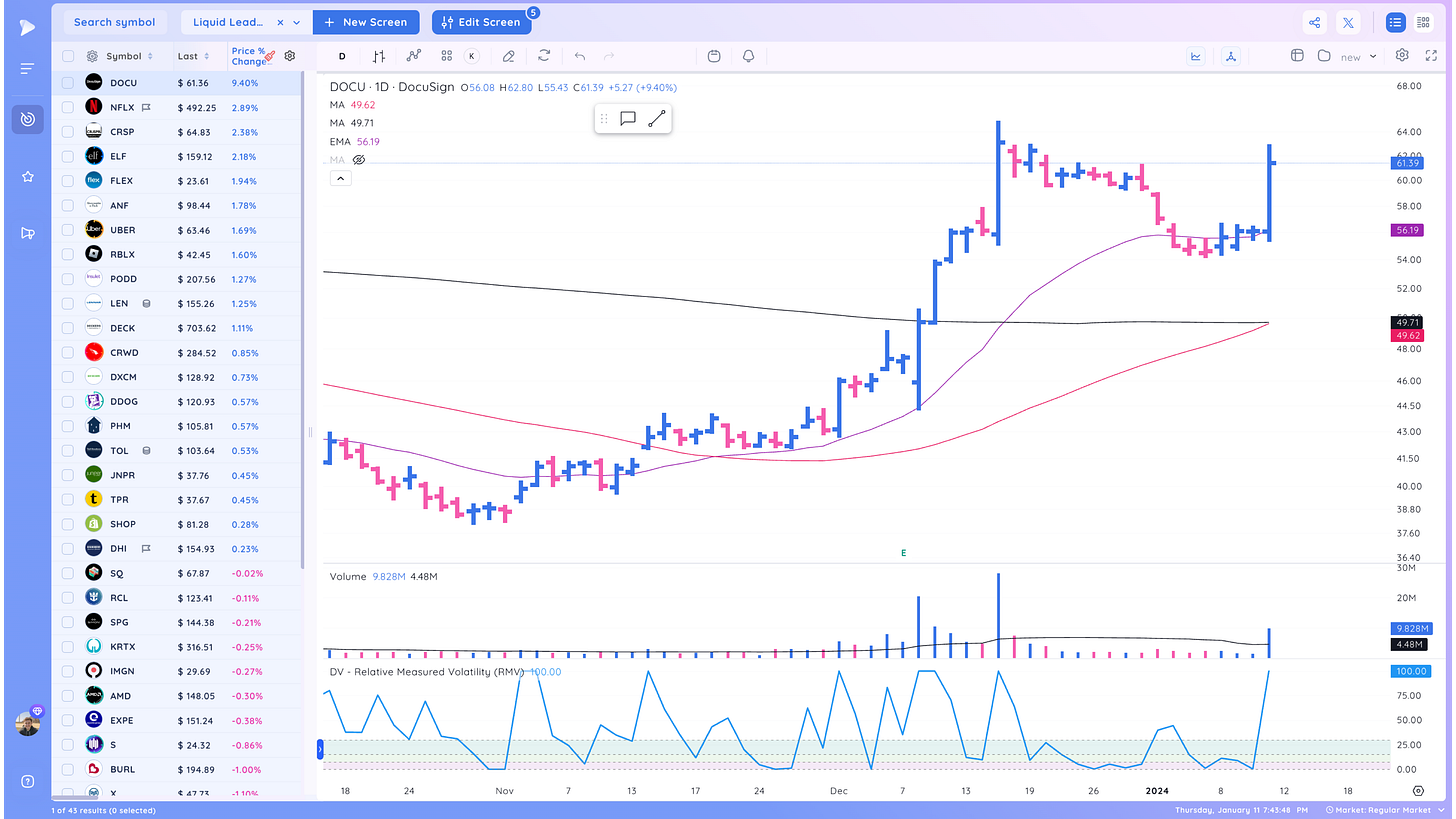Check the UBER row checkbox
Screen dimensions: 1456x819
click(x=68, y=230)
